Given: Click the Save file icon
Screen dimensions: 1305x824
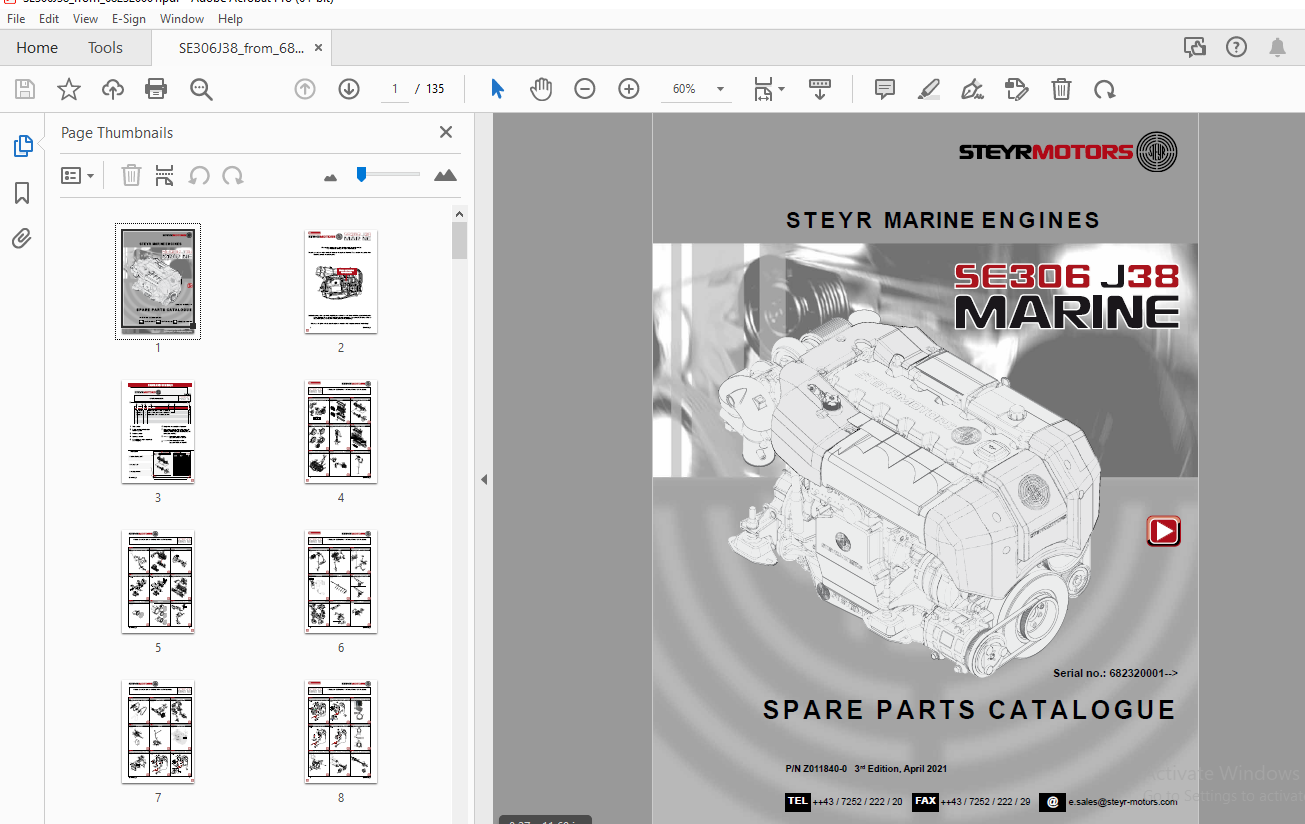Looking at the screenshot, I should (x=25, y=90).
